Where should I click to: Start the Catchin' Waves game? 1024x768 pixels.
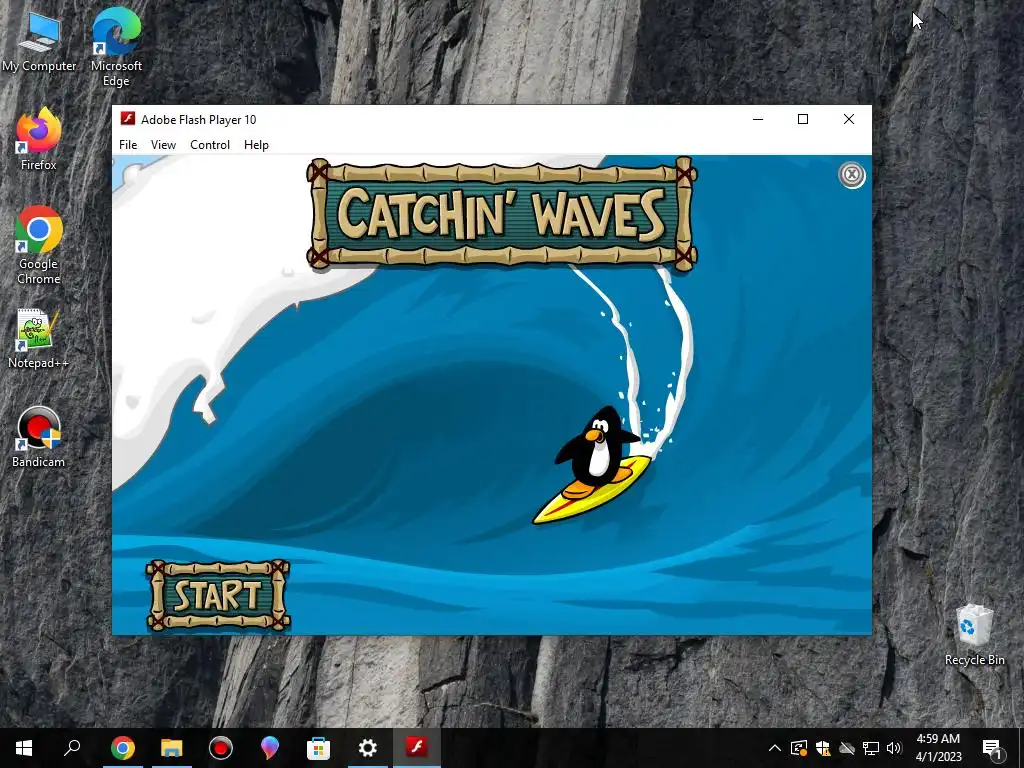(218, 595)
